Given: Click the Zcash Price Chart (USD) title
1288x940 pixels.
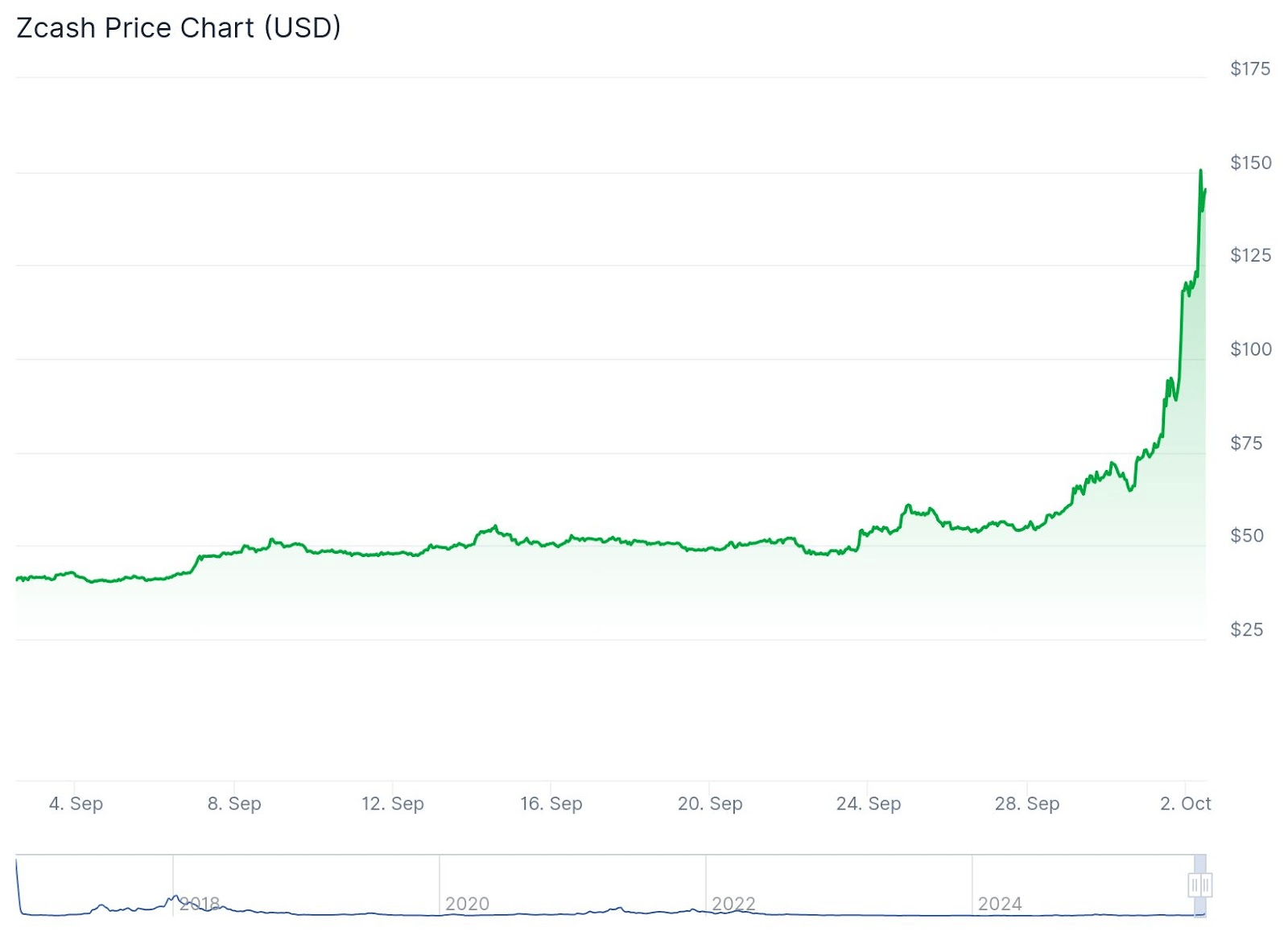Looking at the screenshot, I should 179,27.
